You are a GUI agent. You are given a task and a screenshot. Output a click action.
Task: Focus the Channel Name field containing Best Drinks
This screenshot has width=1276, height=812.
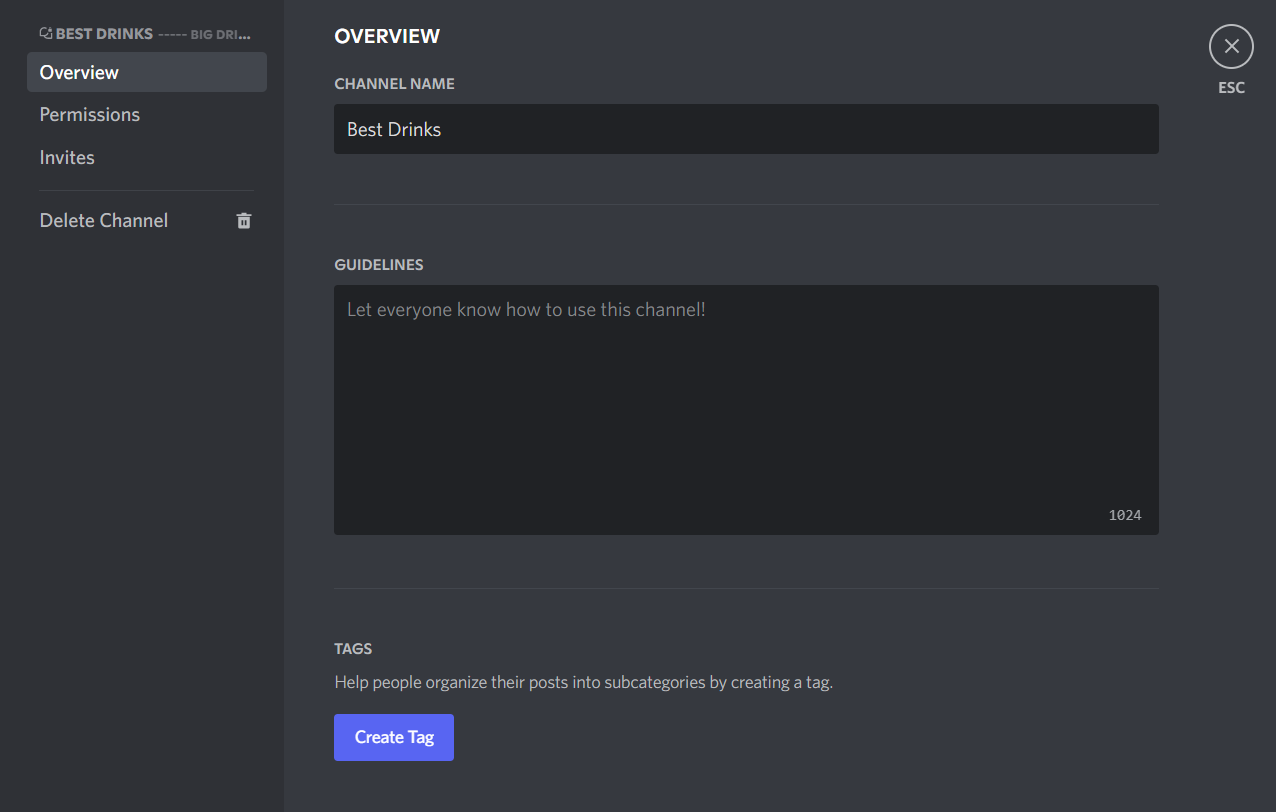coord(746,129)
